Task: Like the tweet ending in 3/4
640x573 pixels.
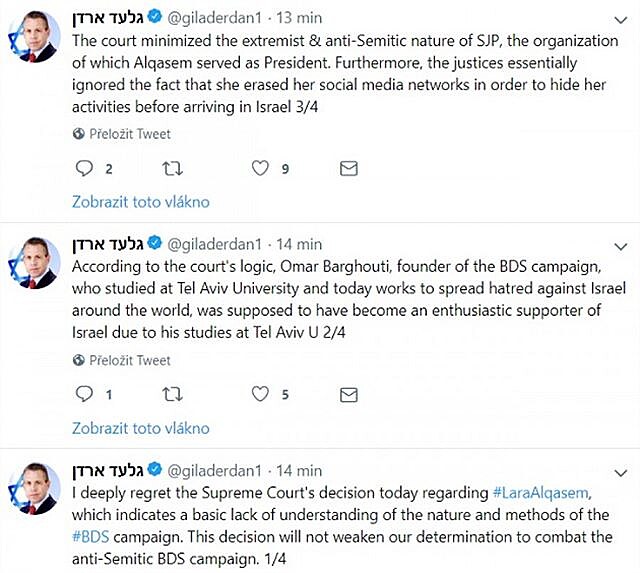Action: click(260, 168)
